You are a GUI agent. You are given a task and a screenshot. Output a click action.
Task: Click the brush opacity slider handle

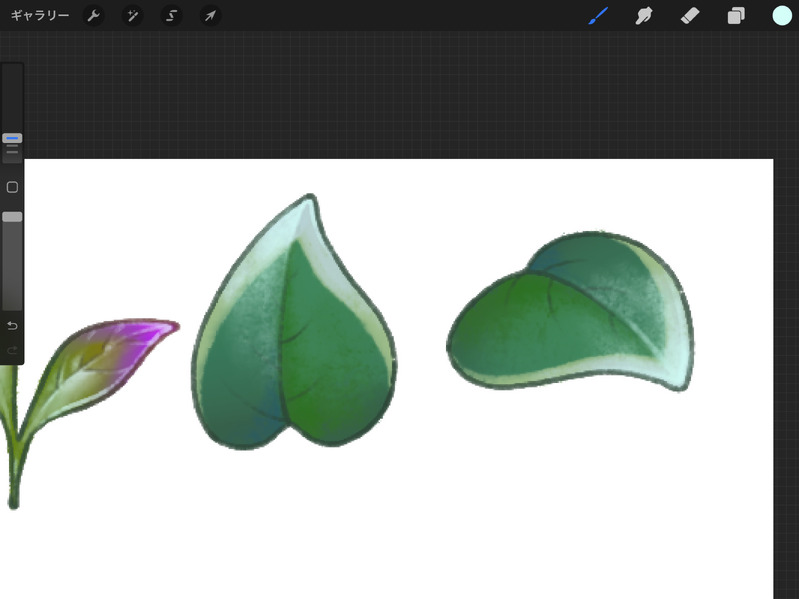pyautogui.click(x=12, y=217)
